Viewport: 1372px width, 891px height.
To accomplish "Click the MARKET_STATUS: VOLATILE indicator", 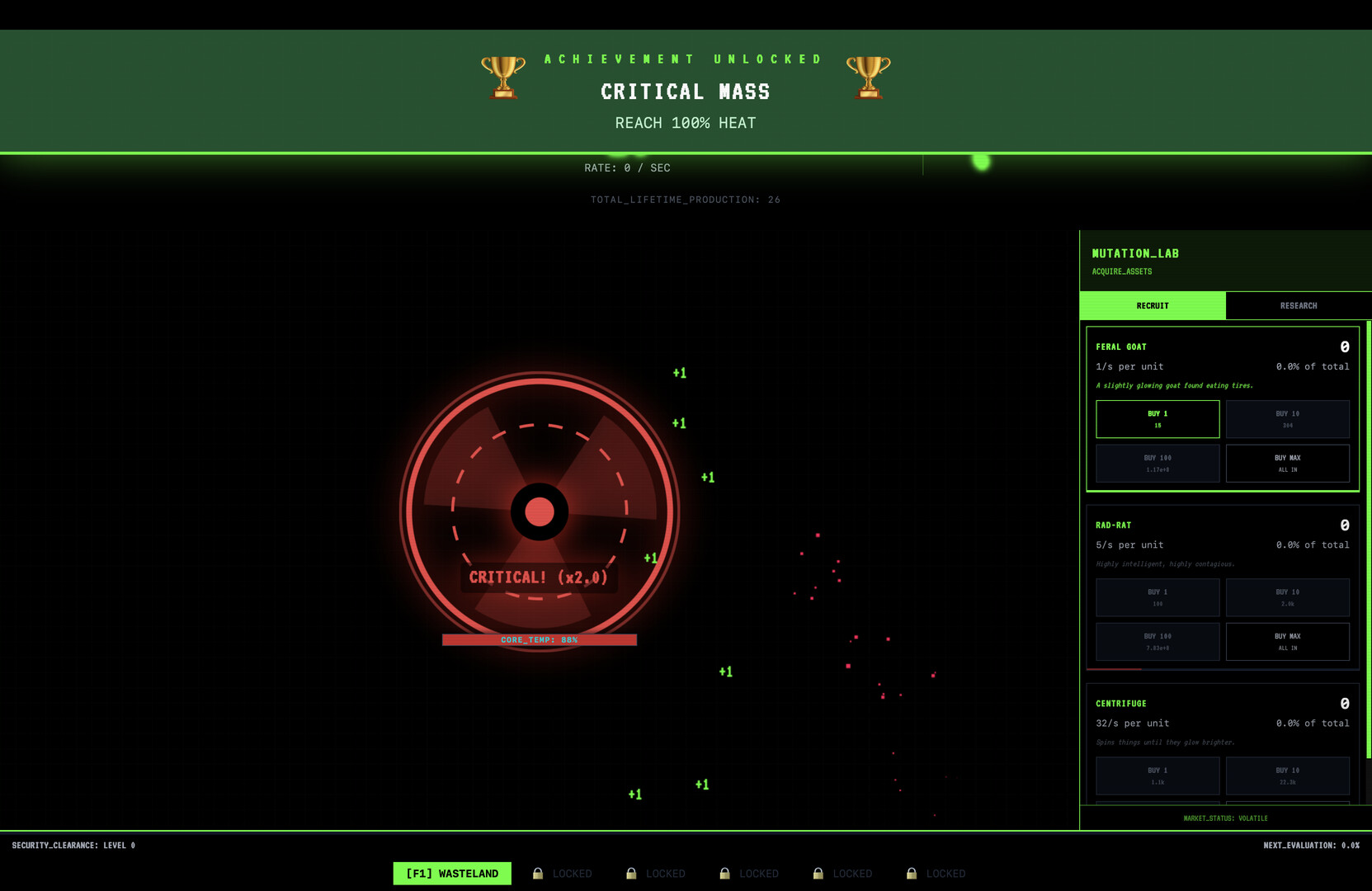I will (x=1224, y=818).
